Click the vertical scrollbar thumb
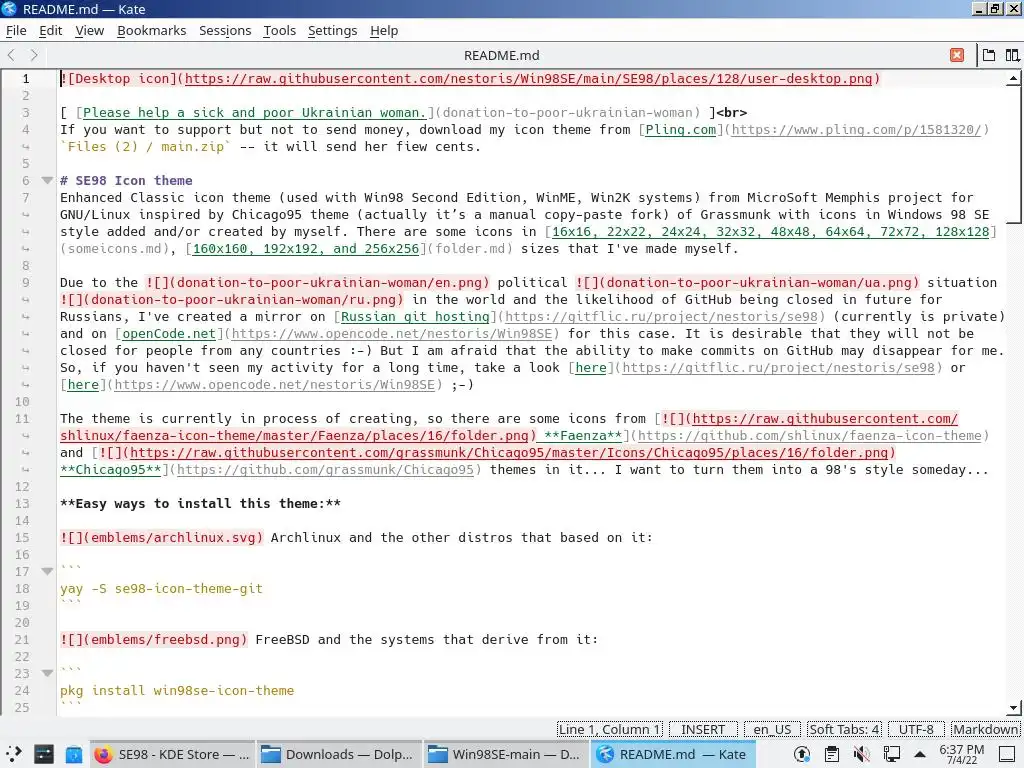This screenshot has width=1024, height=768. 1014,155
